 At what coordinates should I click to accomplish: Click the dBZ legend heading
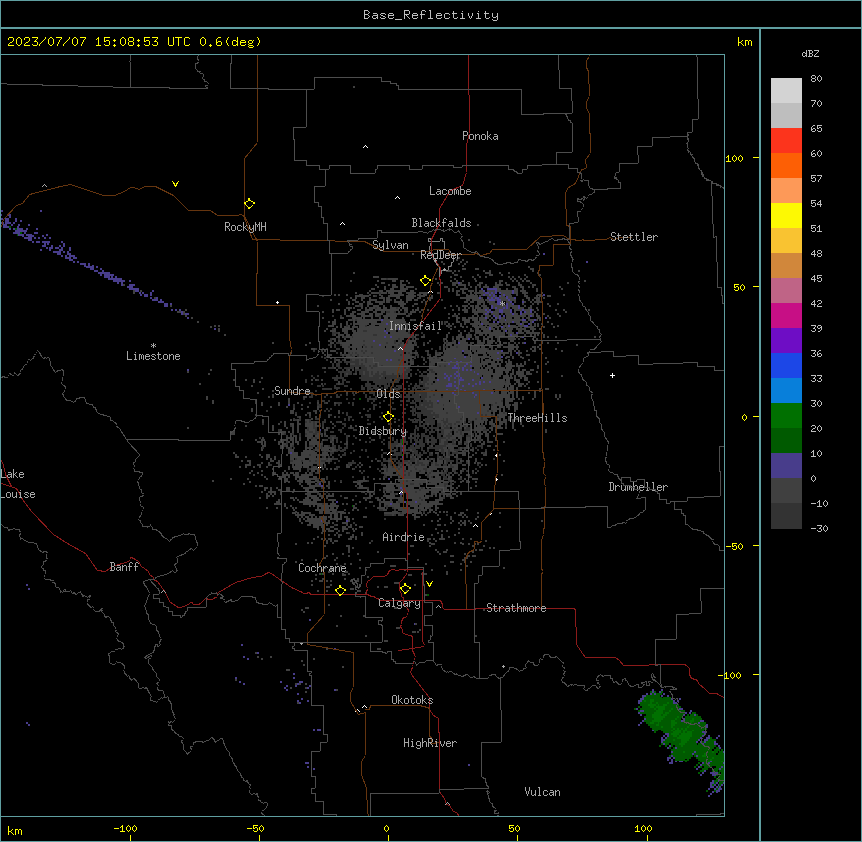810,53
